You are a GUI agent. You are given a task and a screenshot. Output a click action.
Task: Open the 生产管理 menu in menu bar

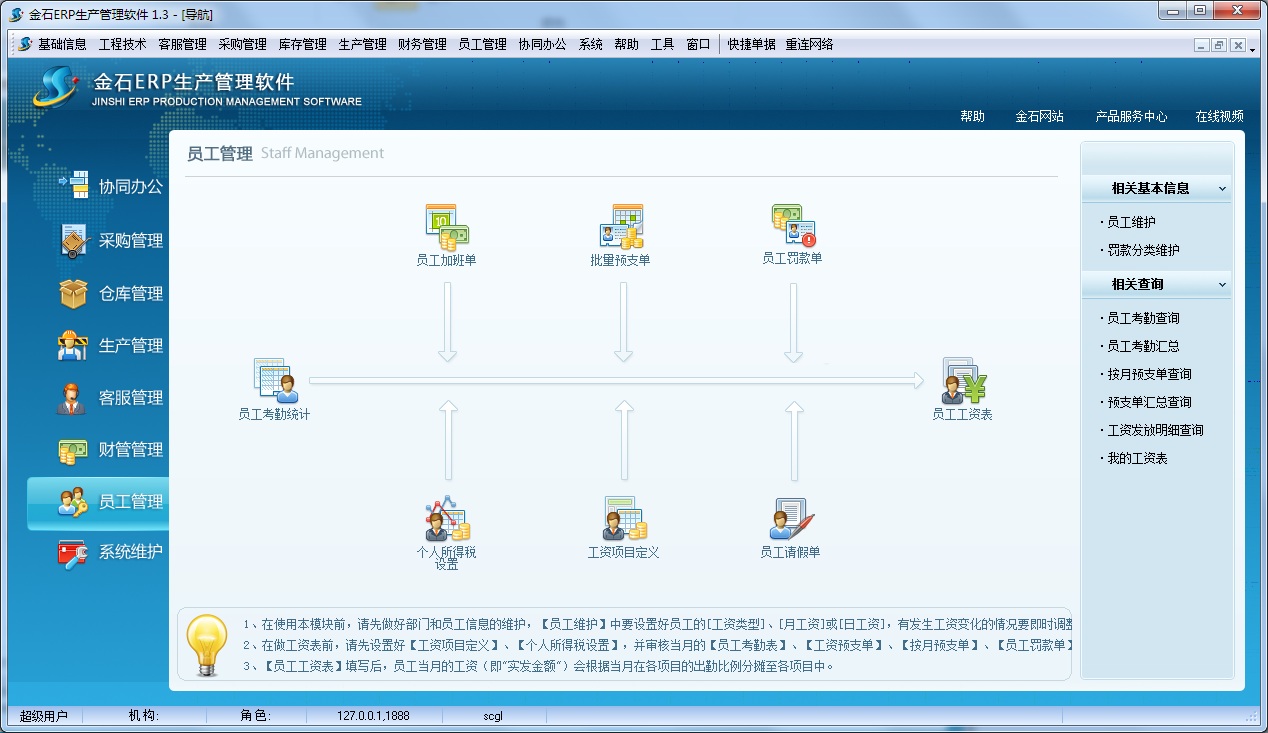pos(362,44)
